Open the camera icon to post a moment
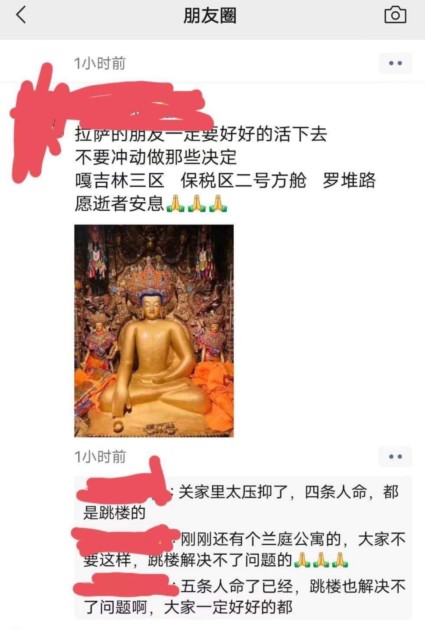This screenshot has height=630, width=425. [395, 15]
